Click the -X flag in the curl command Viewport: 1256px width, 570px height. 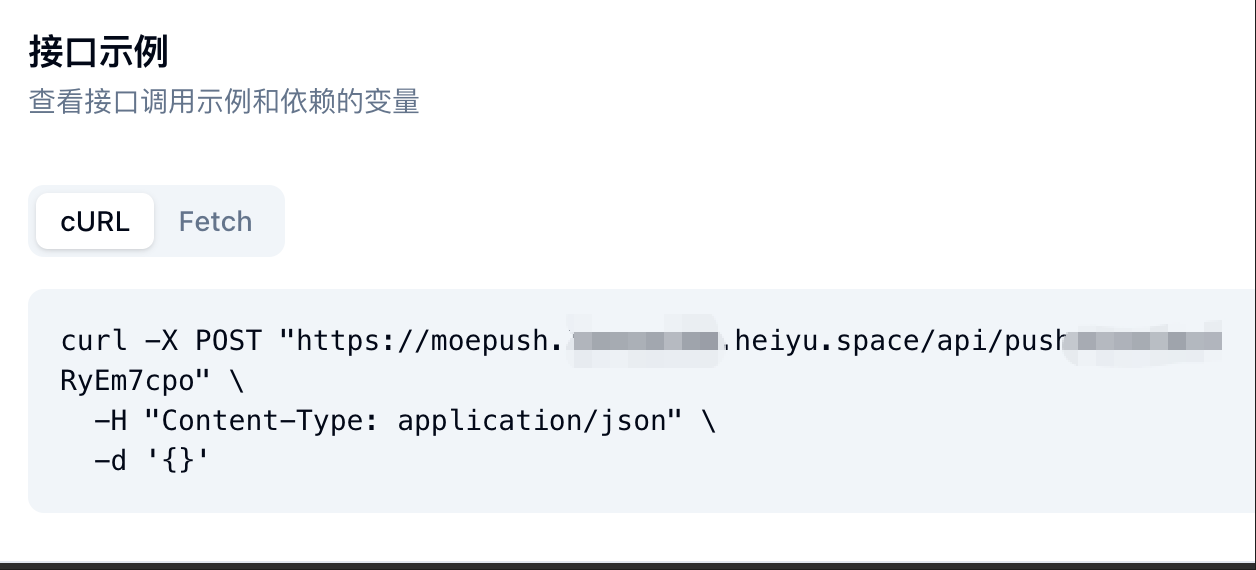click(161, 340)
